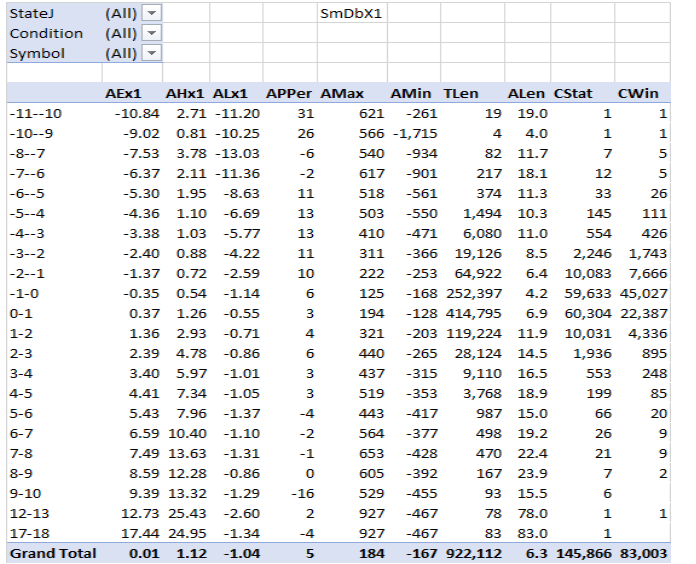The image size is (696, 564).
Task: Click TLen value 414,795
Action: (474, 314)
